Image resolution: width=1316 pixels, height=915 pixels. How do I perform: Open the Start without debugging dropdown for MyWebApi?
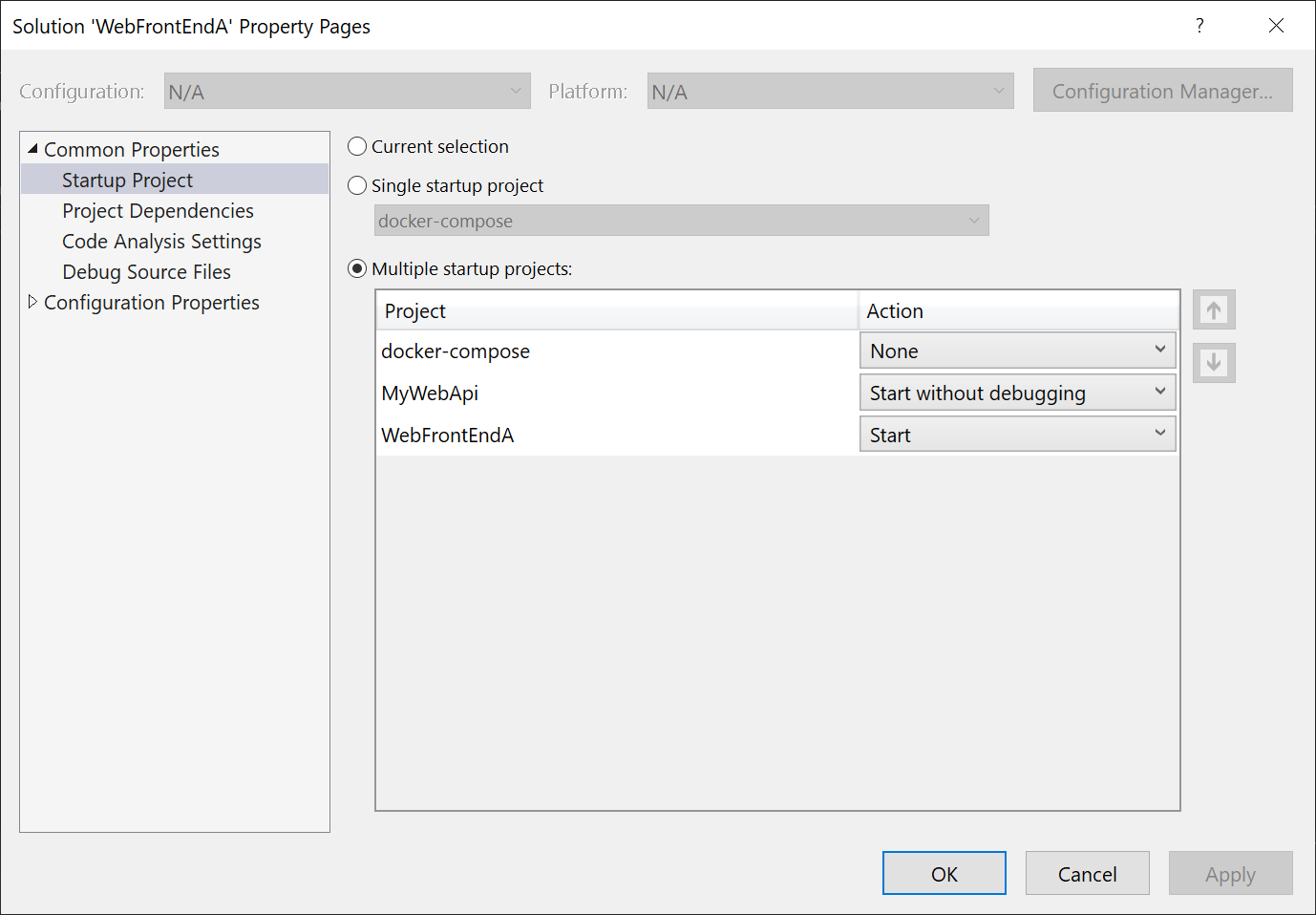click(x=1159, y=392)
